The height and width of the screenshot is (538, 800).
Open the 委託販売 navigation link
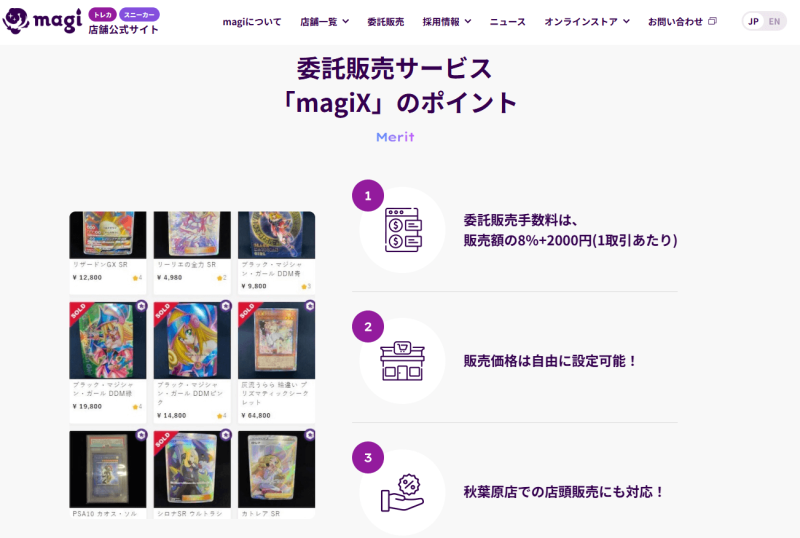[386, 21]
